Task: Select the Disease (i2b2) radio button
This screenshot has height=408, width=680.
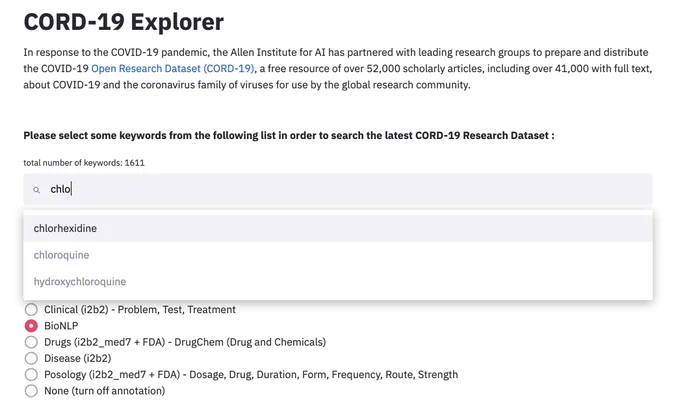Action: [31, 358]
